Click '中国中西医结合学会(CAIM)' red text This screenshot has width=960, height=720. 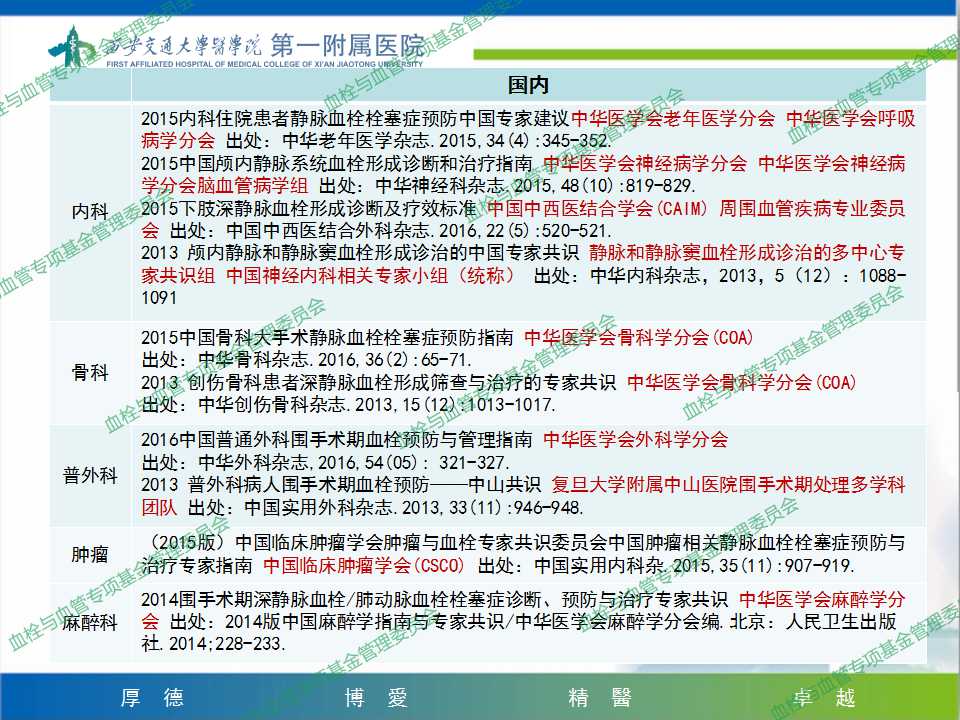click(x=598, y=209)
